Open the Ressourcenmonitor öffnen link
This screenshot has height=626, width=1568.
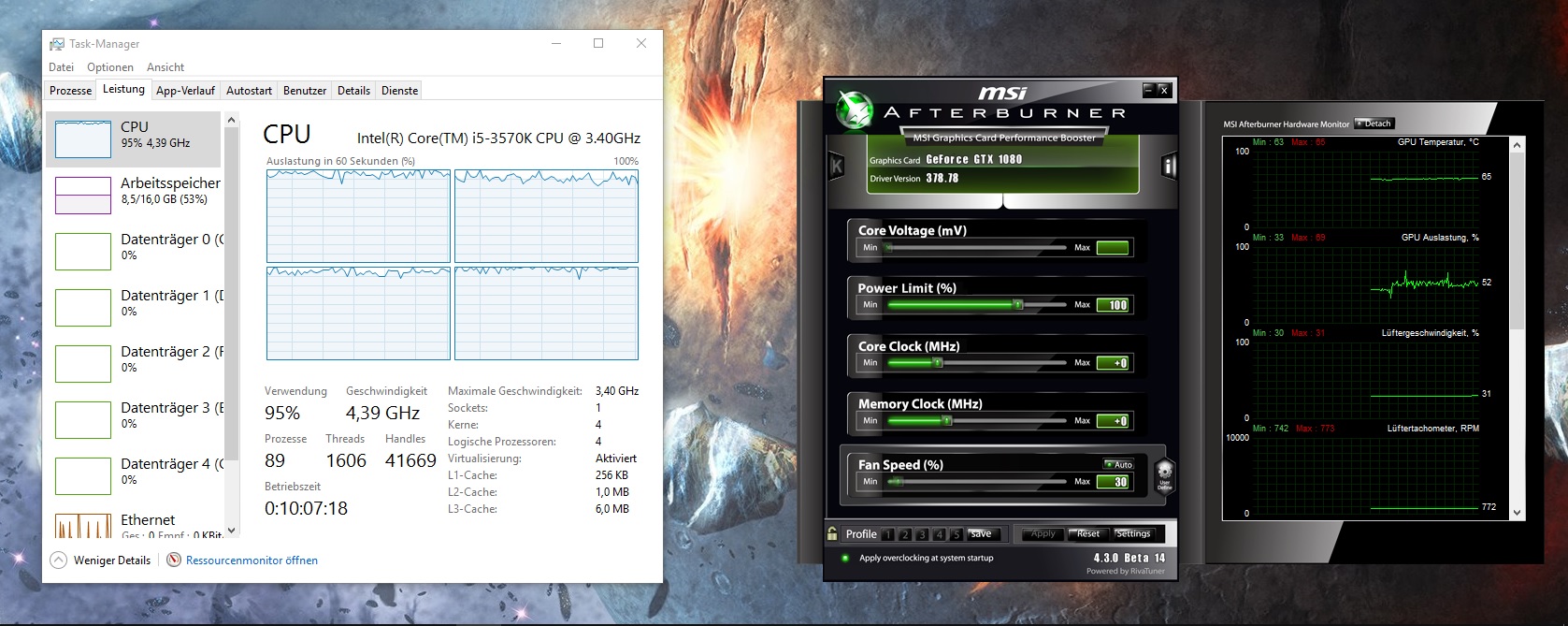tap(252, 560)
